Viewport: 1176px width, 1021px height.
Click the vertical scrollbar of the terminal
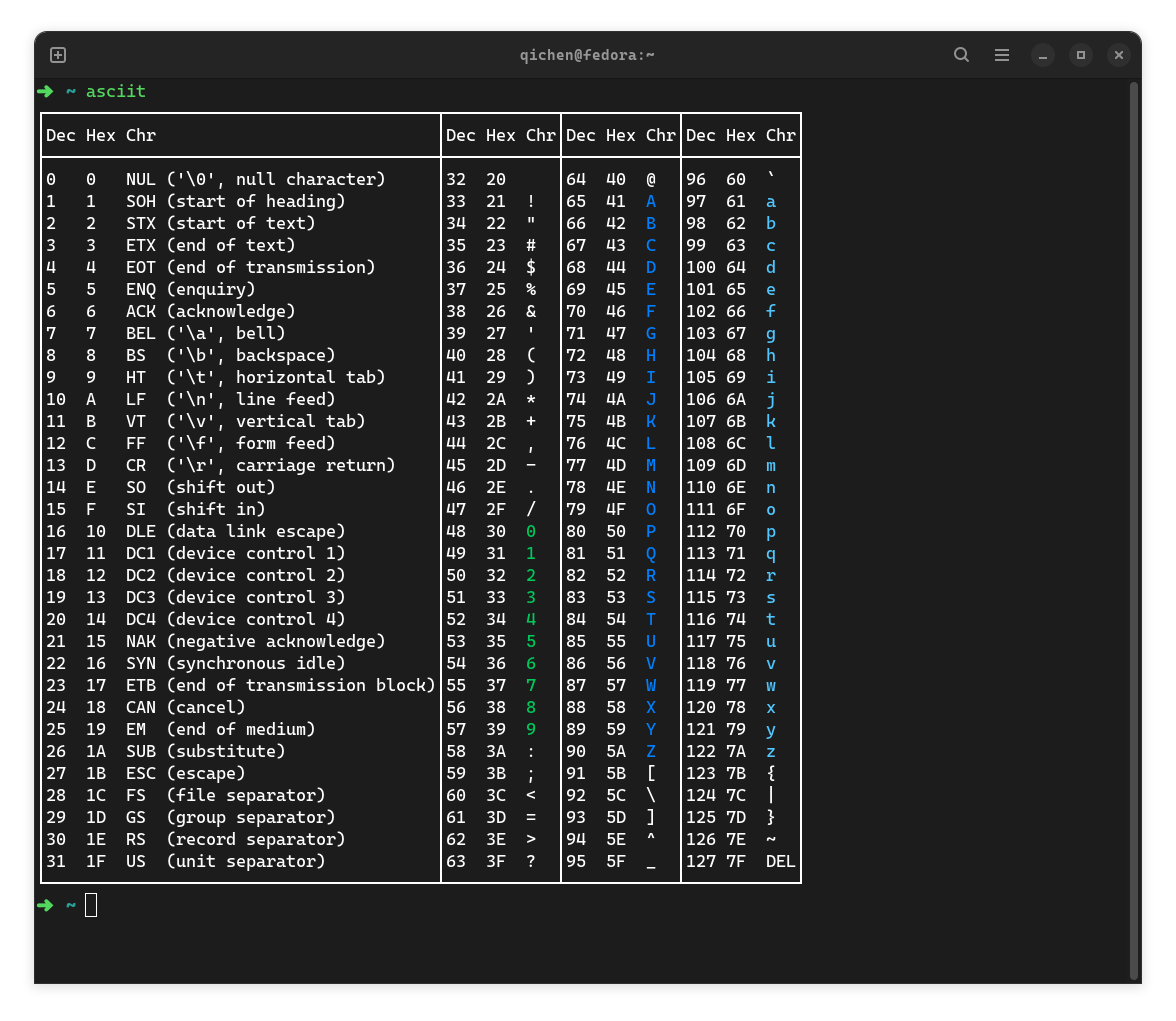click(x=1135, y=529)
